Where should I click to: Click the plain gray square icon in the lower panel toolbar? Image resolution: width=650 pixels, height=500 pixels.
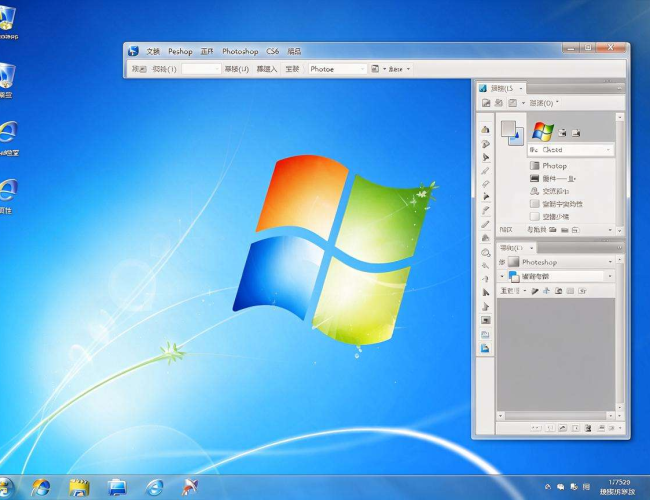pos(570,291)
